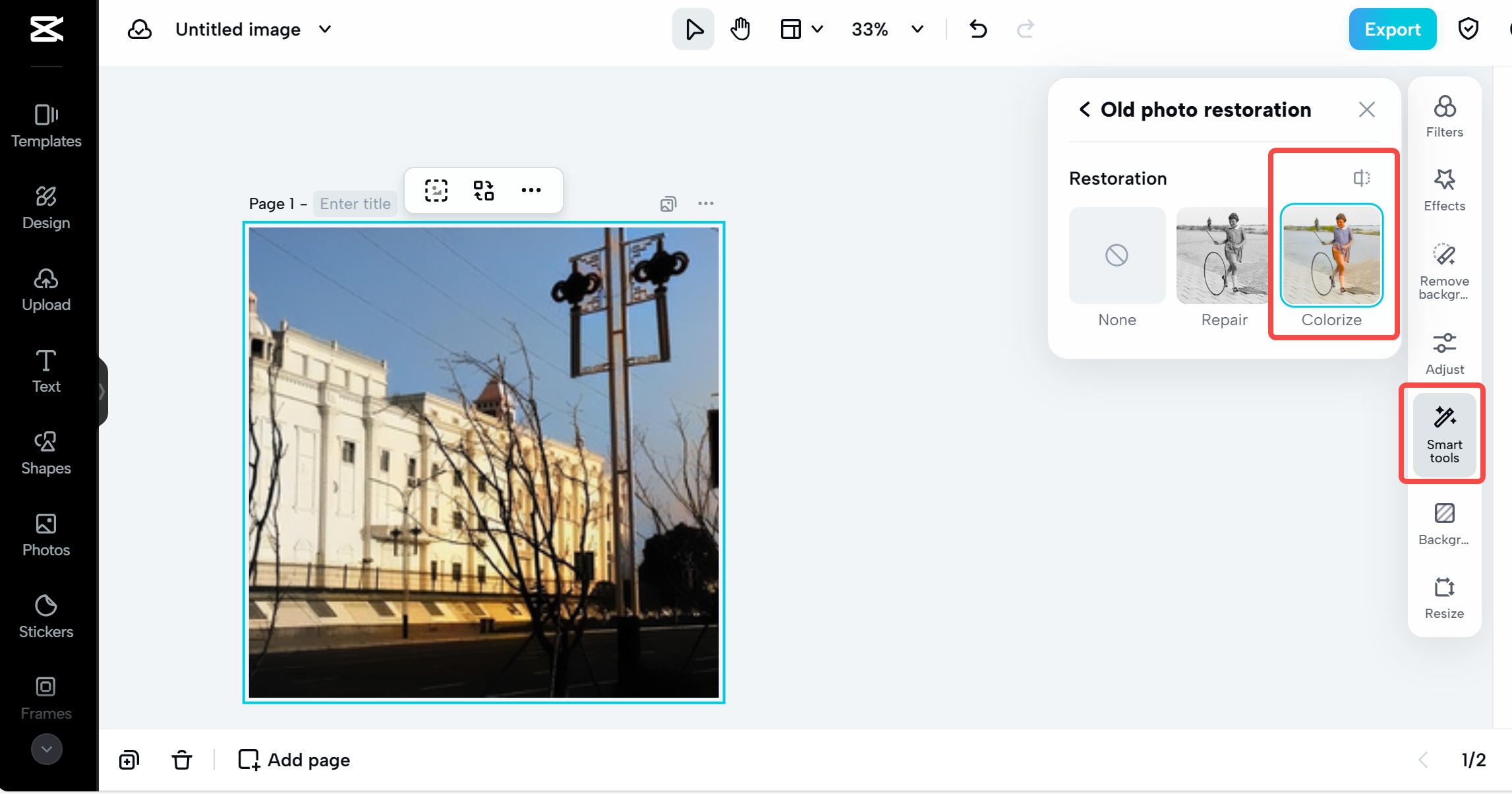
Task: Select the hand pan tool
Action: [740, 29]
